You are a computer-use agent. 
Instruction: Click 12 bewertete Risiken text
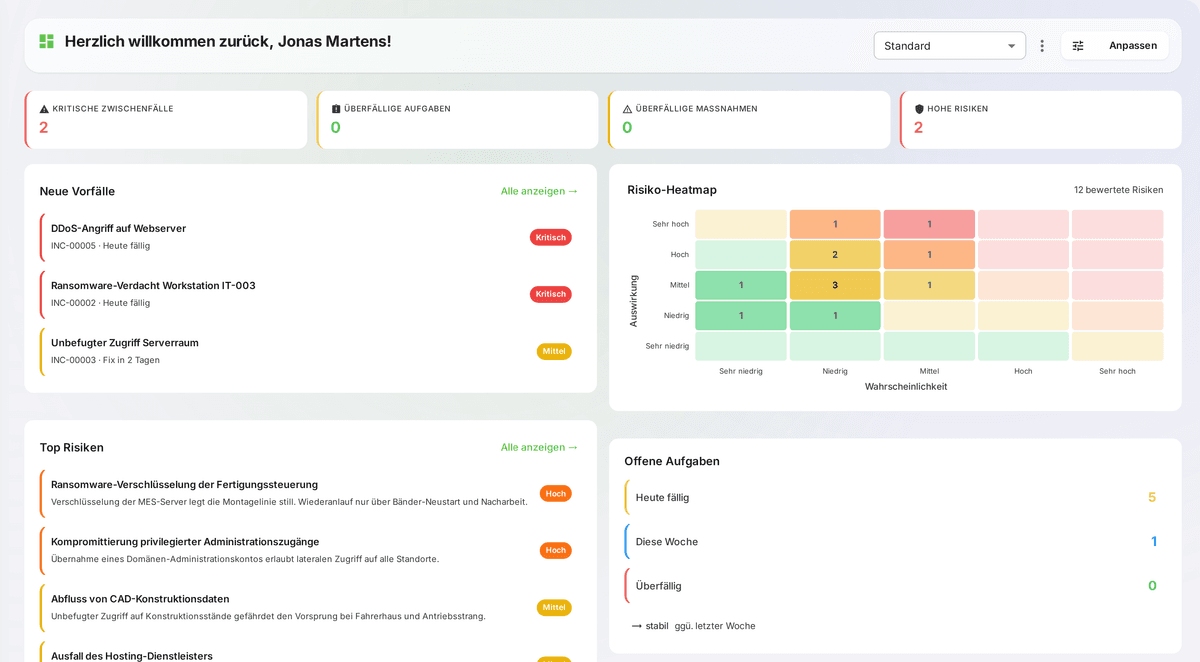[x=1118, y=190]
